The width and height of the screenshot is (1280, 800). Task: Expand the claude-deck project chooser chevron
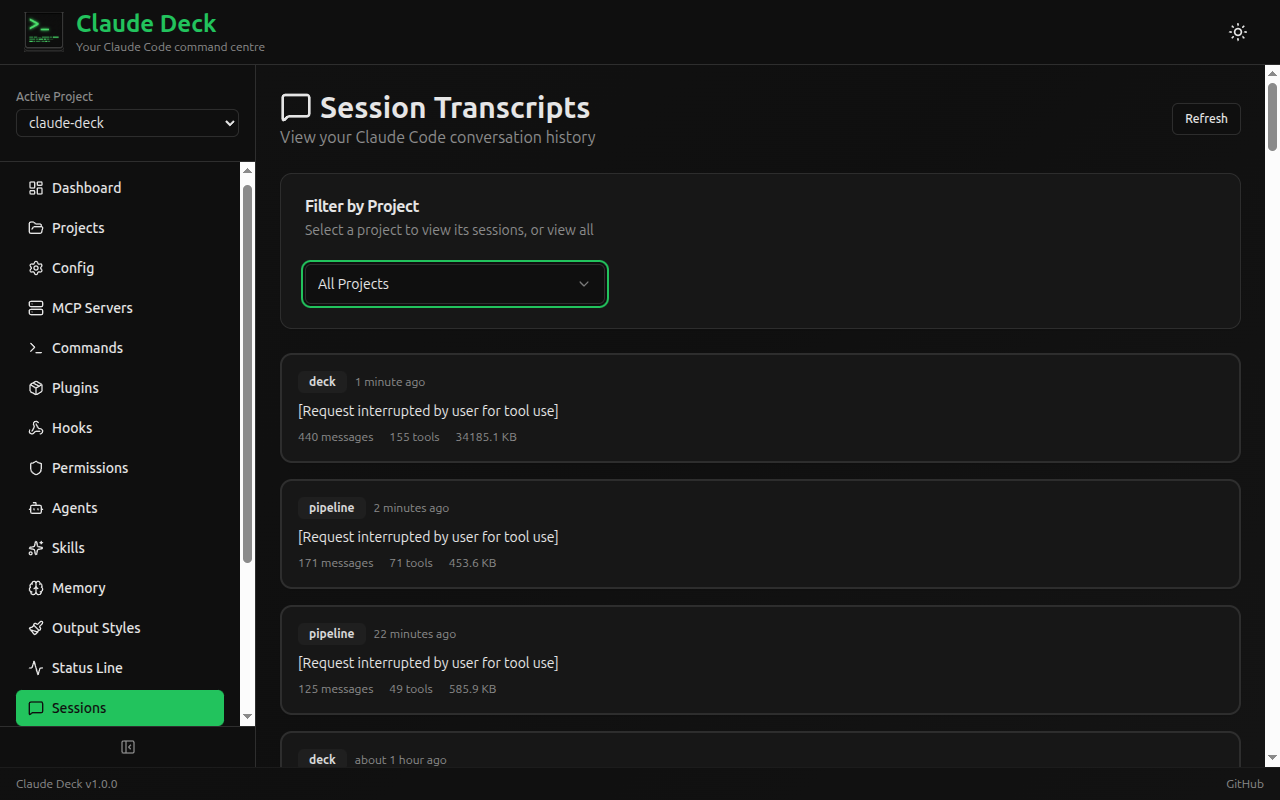(x=231, y=122)
